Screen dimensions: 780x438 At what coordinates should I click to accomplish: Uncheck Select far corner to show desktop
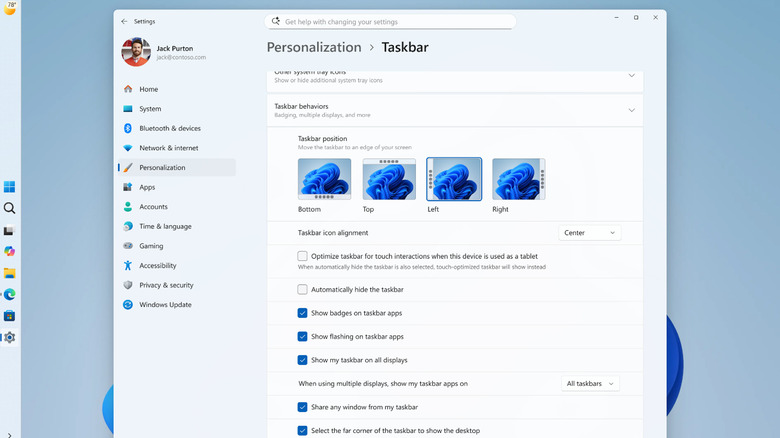[302, 431]
